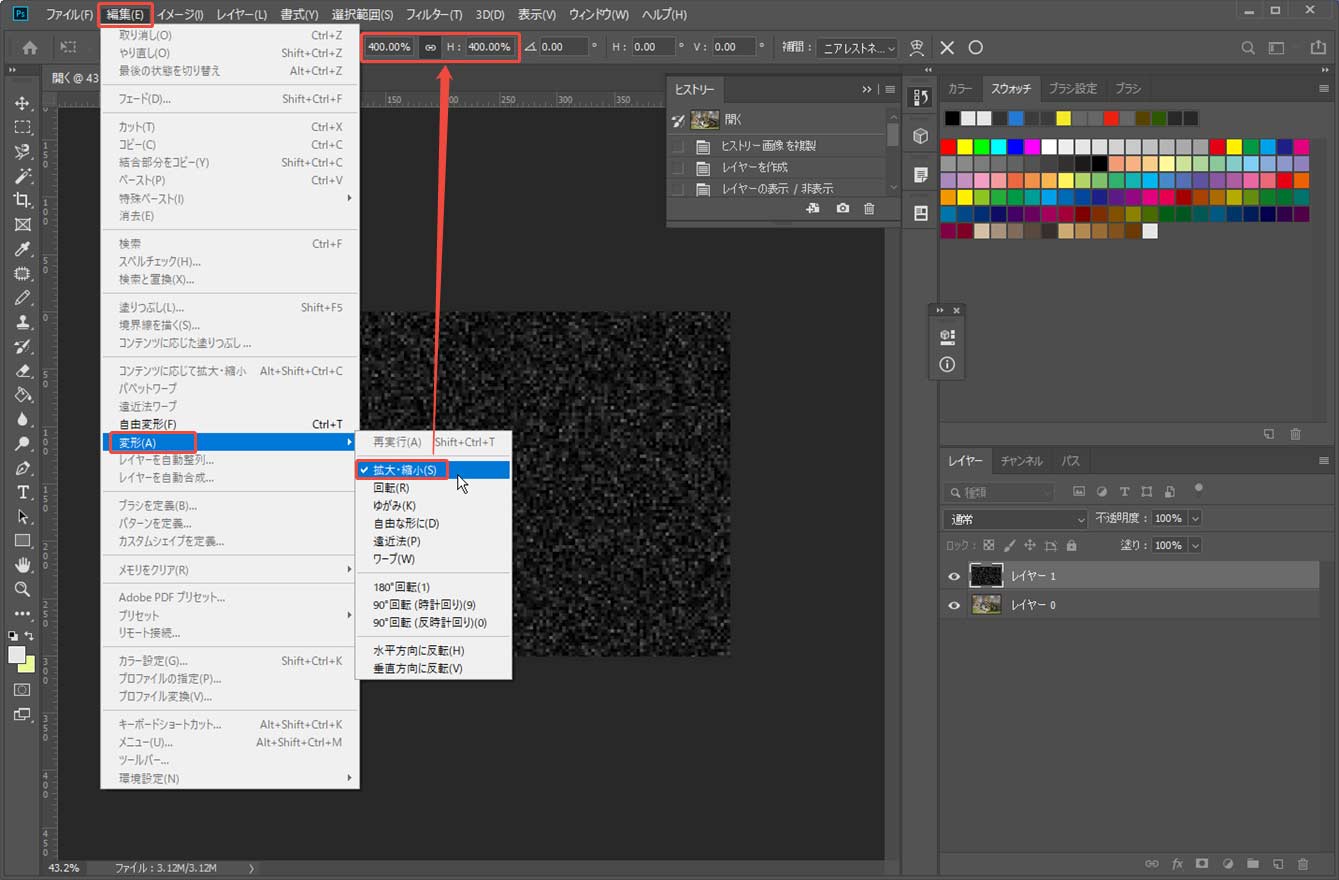The width and height of the screenshot is (1339, 880).
Task: Choose 回転(R) from the transform submenu
Action: [391, 488]
